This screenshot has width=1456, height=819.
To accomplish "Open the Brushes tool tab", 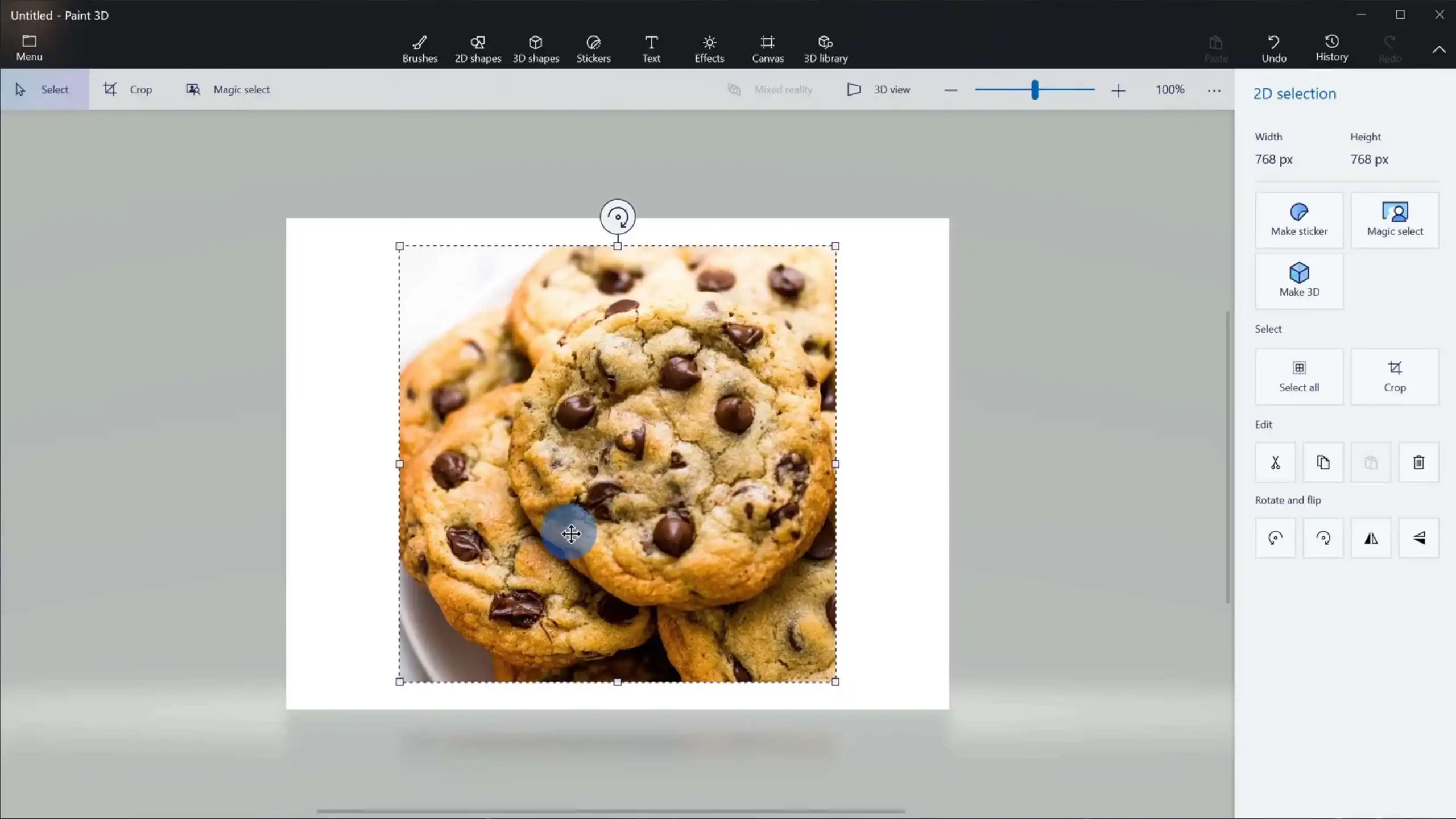I will [x=420, y=49].
